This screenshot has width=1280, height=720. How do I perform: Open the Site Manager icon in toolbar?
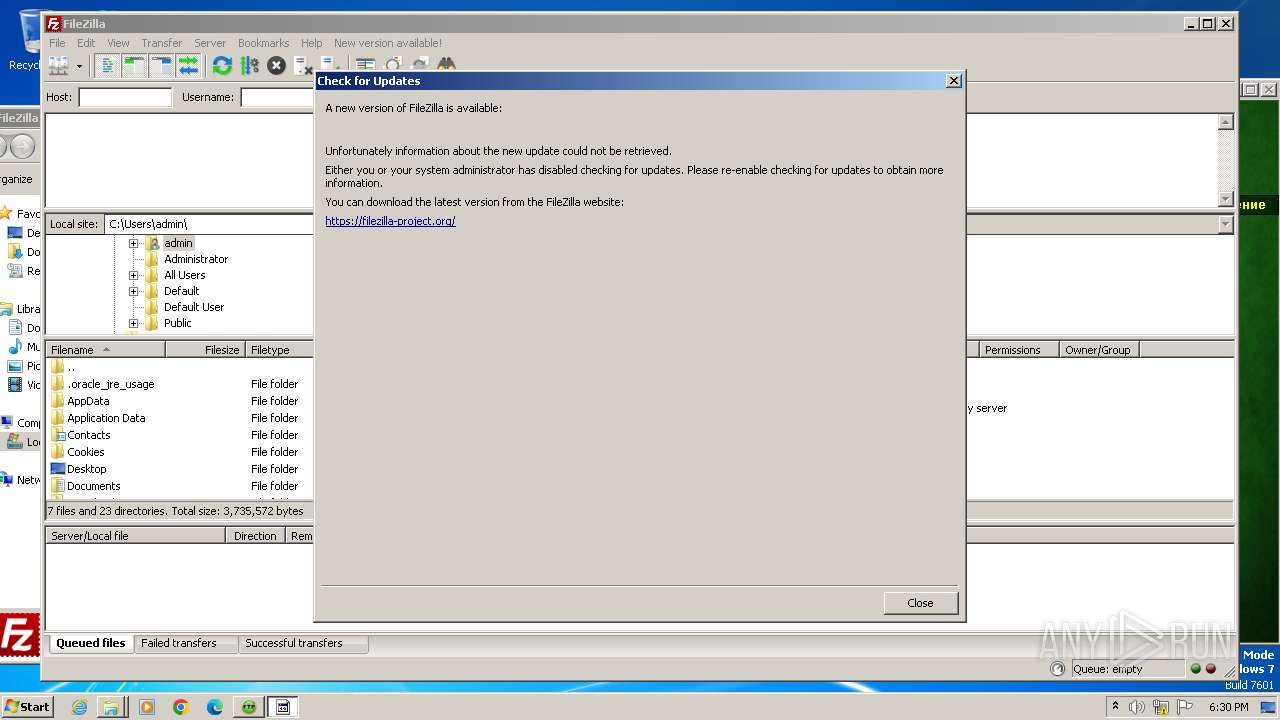tap(59, 66)
